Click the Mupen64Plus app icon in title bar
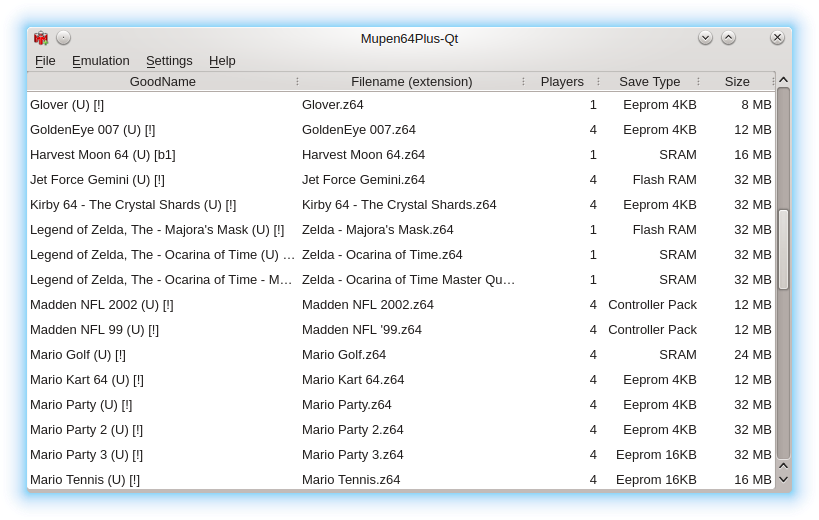Image resolution: width=819 pixels, height=520 pixels. pyautogui.click(x=41, y=38)
